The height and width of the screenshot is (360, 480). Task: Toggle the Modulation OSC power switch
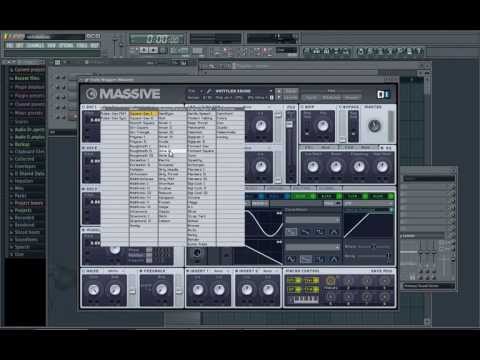[x=84, y=230]
